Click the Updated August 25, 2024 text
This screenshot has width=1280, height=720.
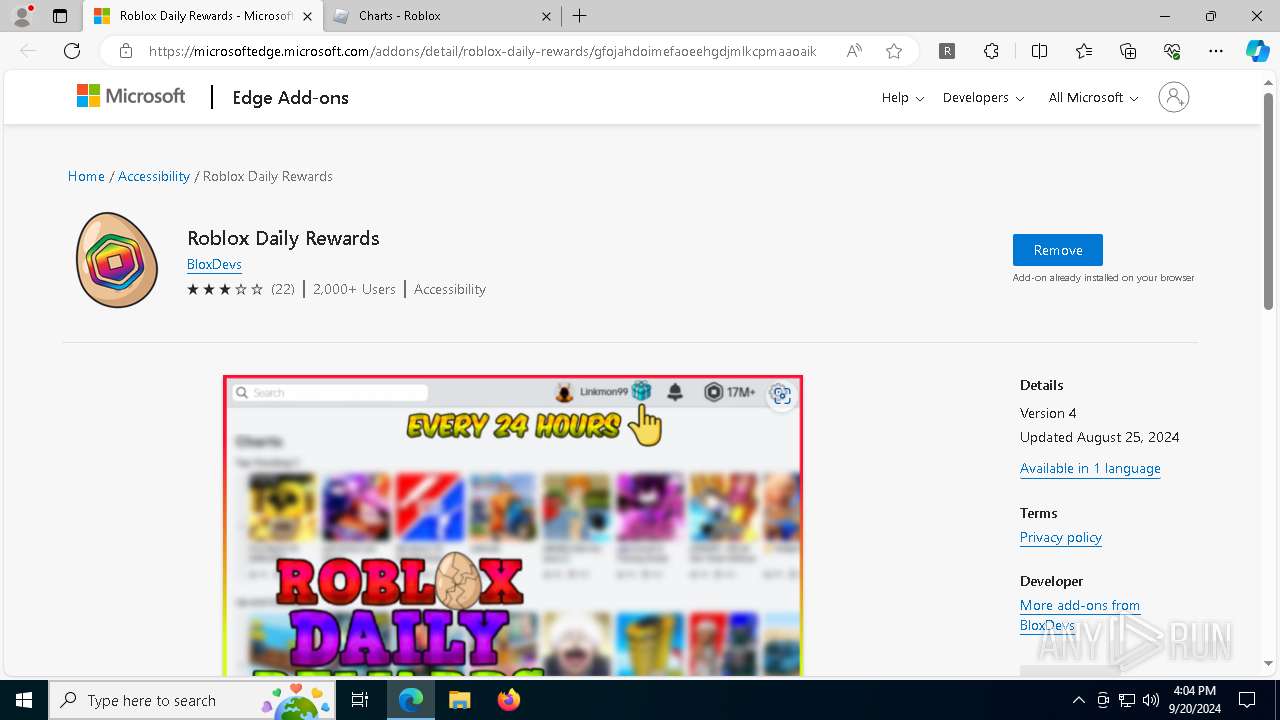[x=1099, y=437]
